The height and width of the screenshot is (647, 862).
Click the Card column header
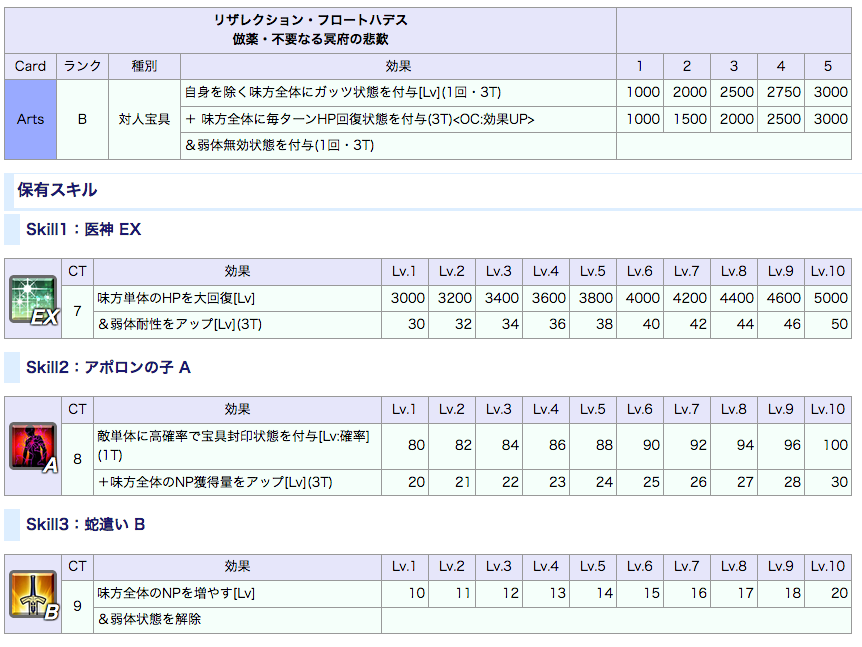pyautogui.click(x=31, y=66)
